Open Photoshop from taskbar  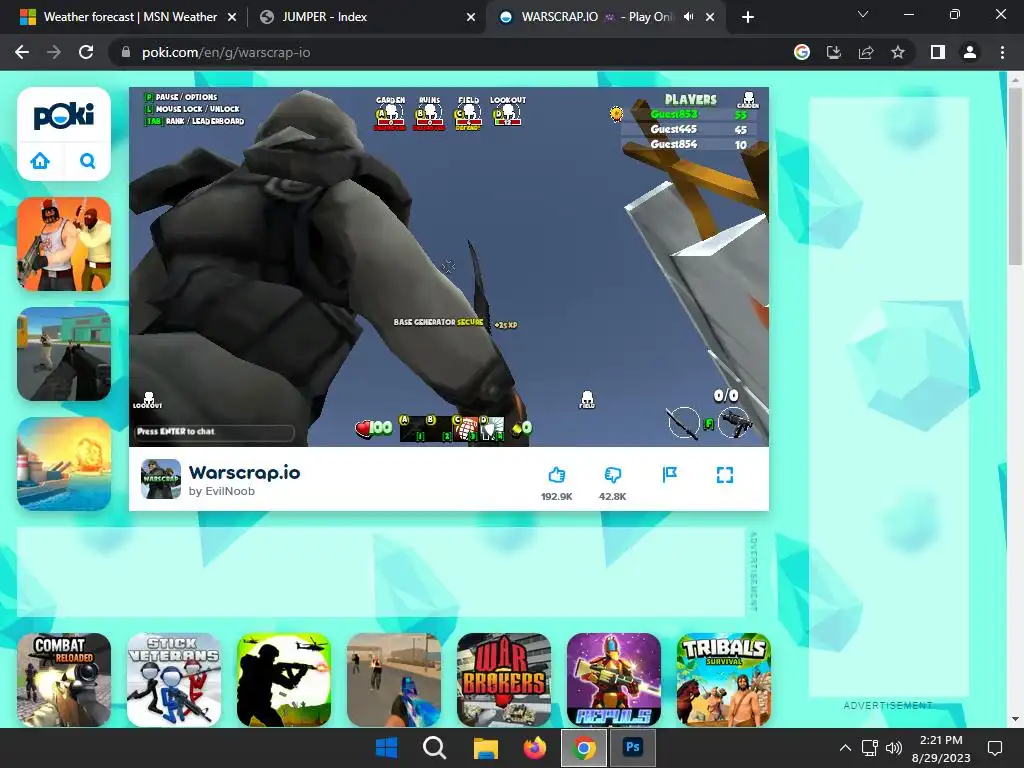632,748
